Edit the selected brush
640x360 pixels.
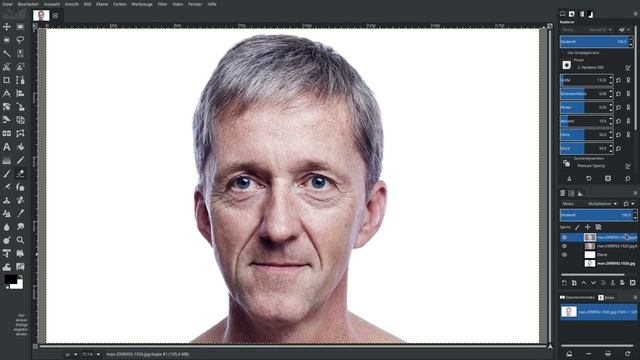628,67
